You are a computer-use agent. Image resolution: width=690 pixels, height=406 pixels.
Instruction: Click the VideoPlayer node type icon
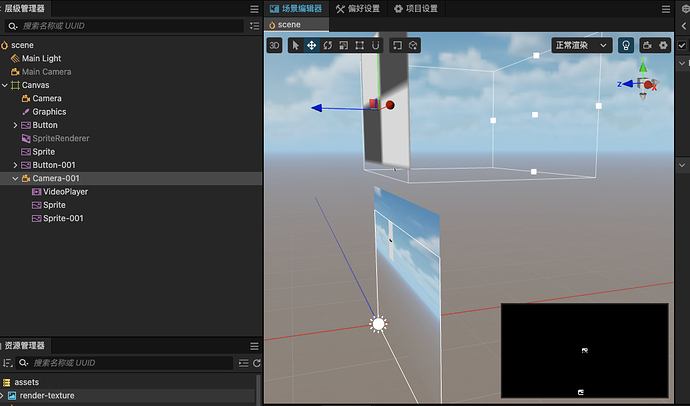tap(37, 192)
